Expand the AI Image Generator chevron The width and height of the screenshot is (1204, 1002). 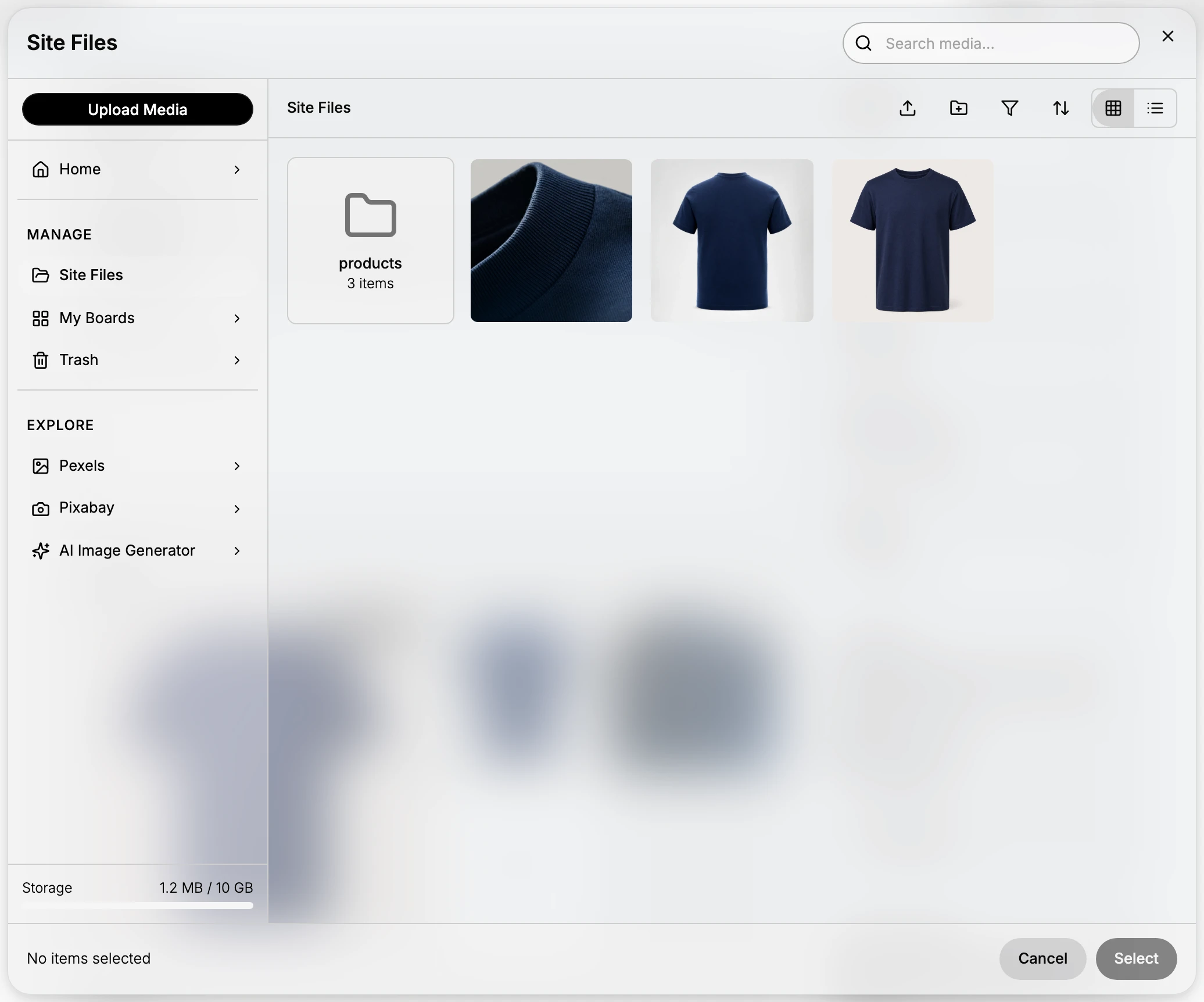tap(237, 551)
